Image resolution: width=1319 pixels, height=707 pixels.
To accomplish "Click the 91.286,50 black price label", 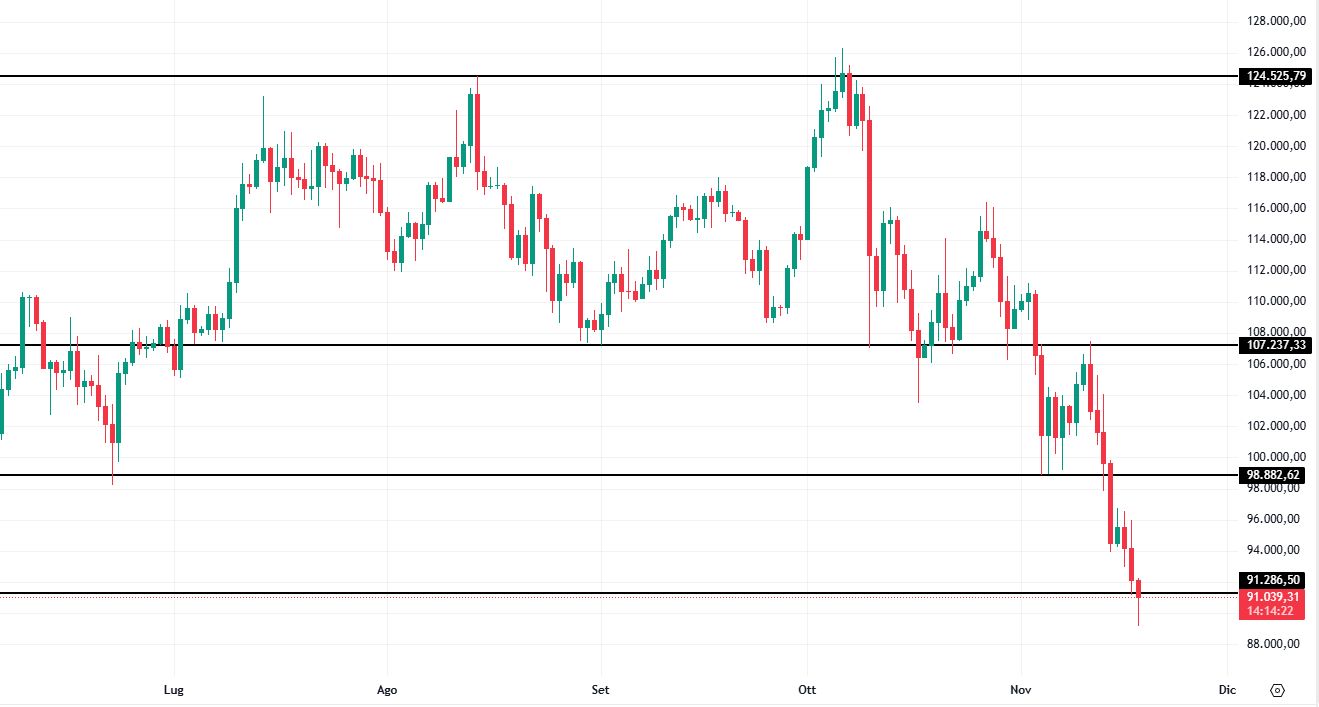I will click(1272, 580).
